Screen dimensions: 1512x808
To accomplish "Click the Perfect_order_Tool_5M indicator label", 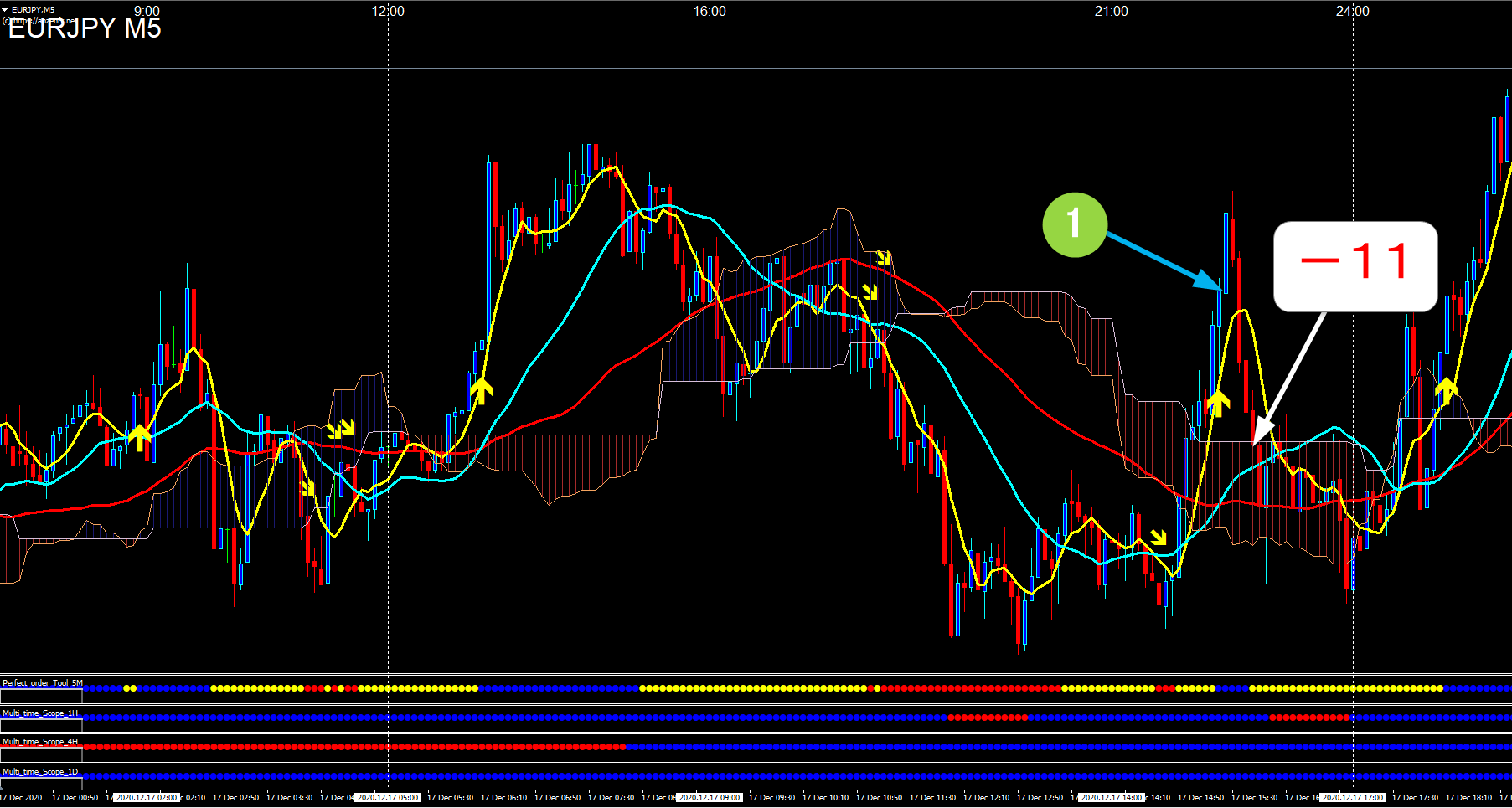I will (43, 683).
